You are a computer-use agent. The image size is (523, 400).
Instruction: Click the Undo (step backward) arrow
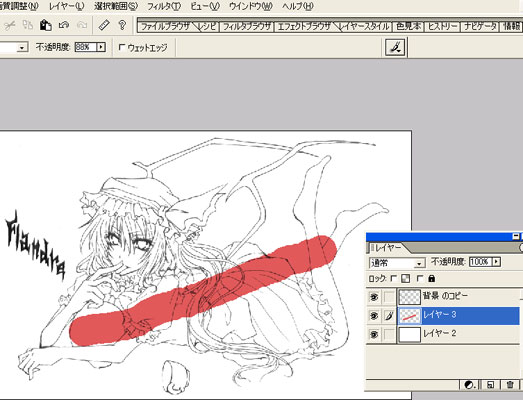(64, 25)
